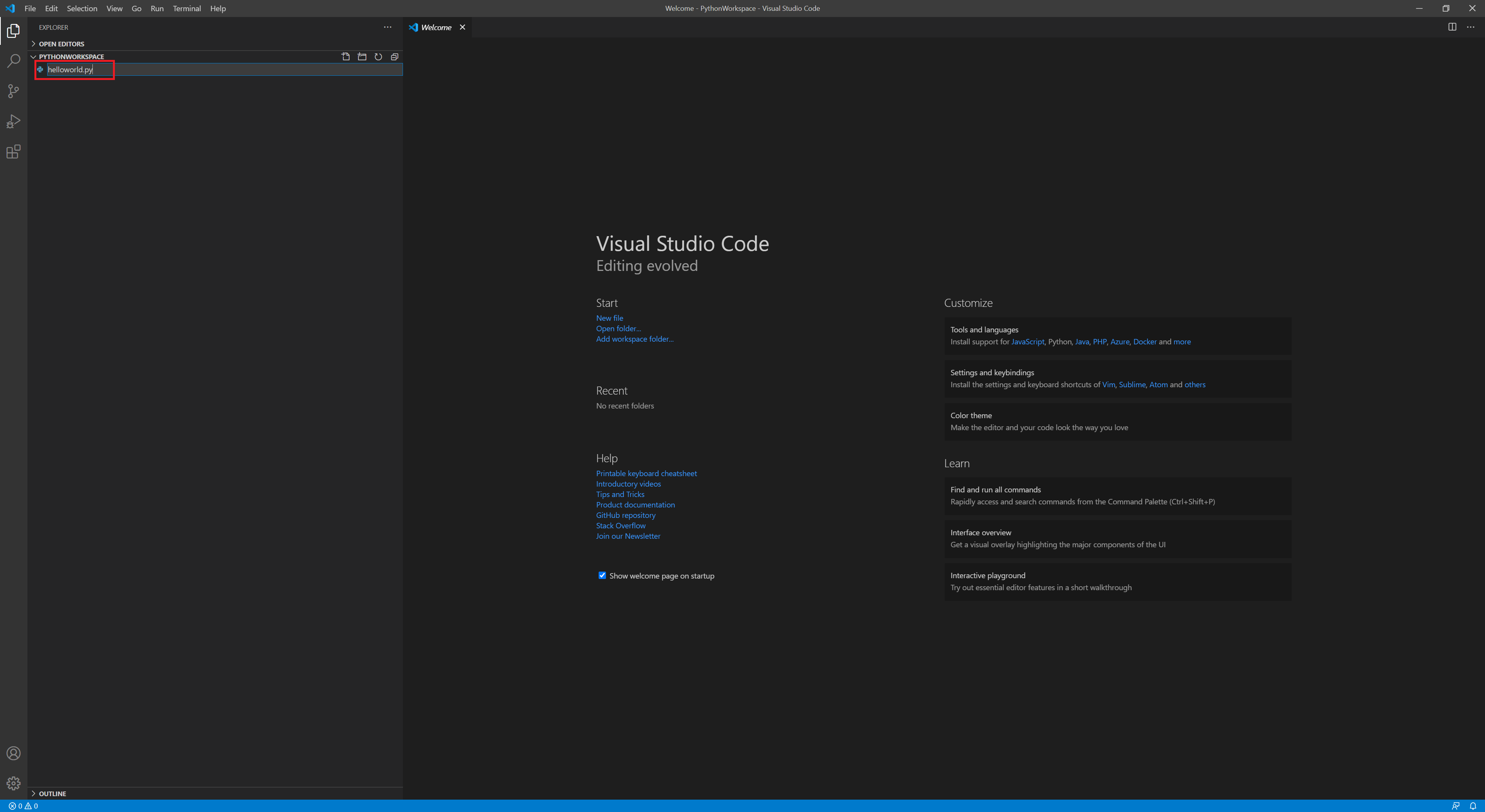1485x812 pixels.
Task: Open the Source Control view
Action: pos(13,91)
